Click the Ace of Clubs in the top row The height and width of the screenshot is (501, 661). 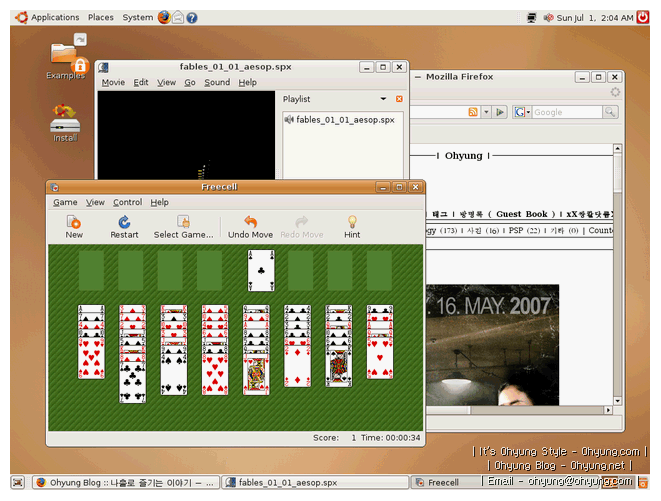[261, 270]
